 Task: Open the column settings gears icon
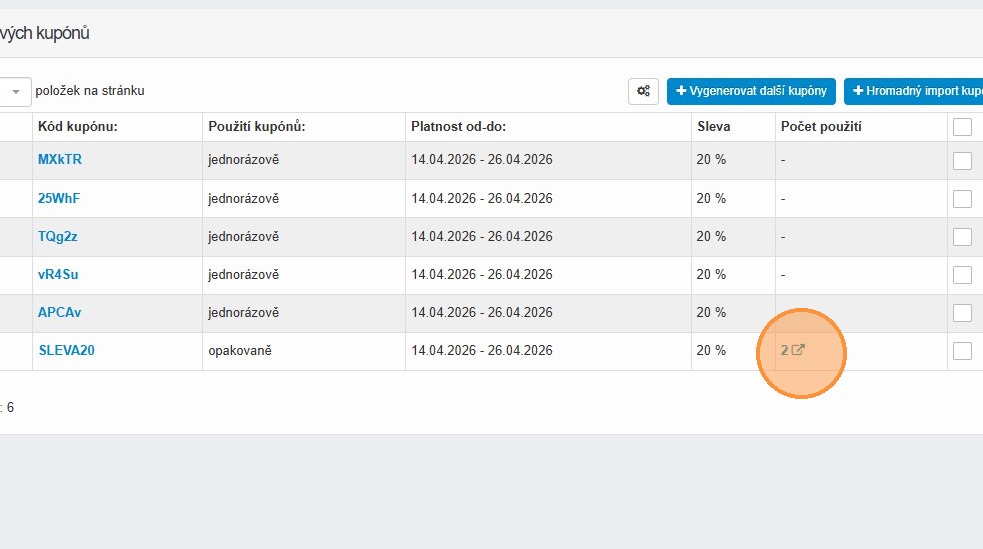point(643,91)
